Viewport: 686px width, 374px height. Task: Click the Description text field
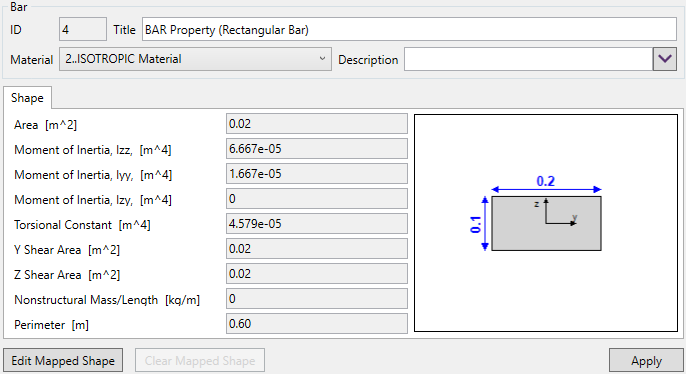(x=528, y=59)
